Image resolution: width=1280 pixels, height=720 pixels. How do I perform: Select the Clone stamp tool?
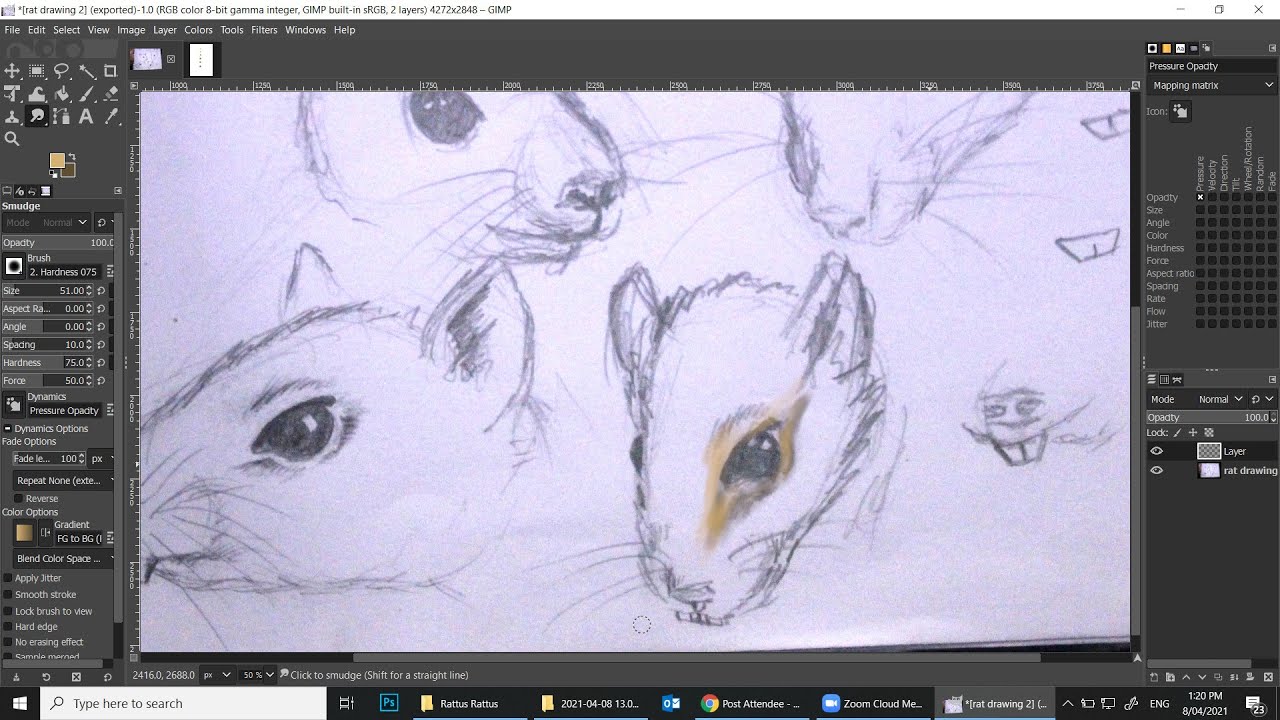pyautogui.click(x=12, y=116)
